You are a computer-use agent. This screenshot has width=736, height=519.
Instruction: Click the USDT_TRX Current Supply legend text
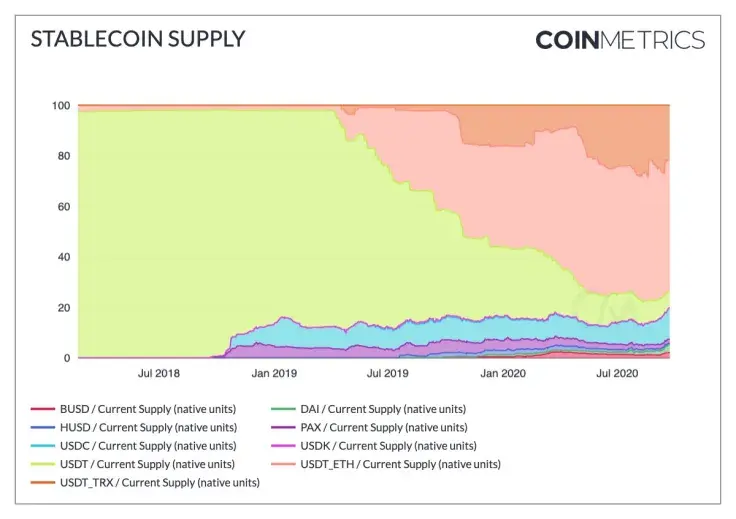(x=160, y=482)
